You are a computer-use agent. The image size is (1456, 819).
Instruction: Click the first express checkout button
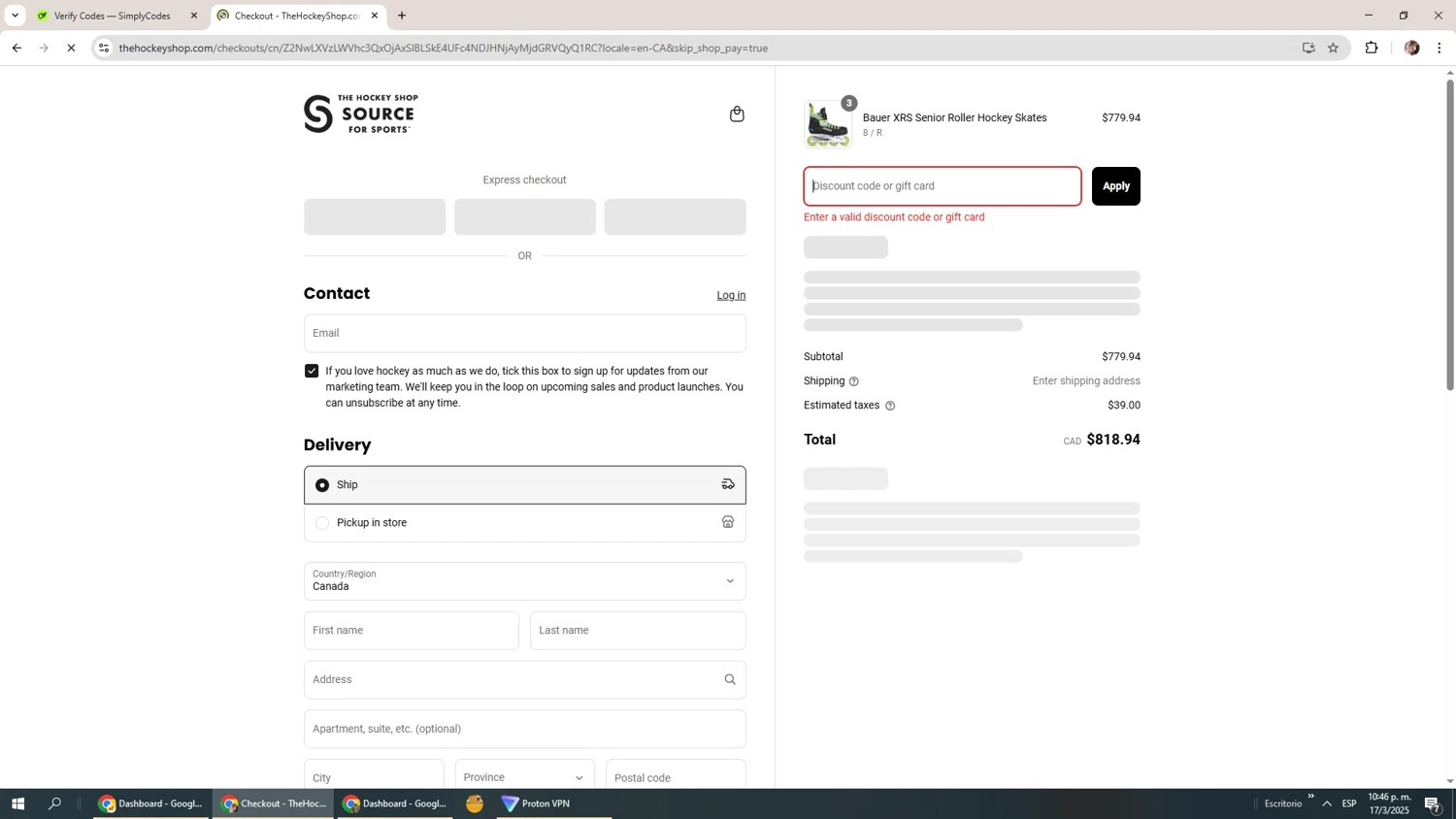[375, 217]
